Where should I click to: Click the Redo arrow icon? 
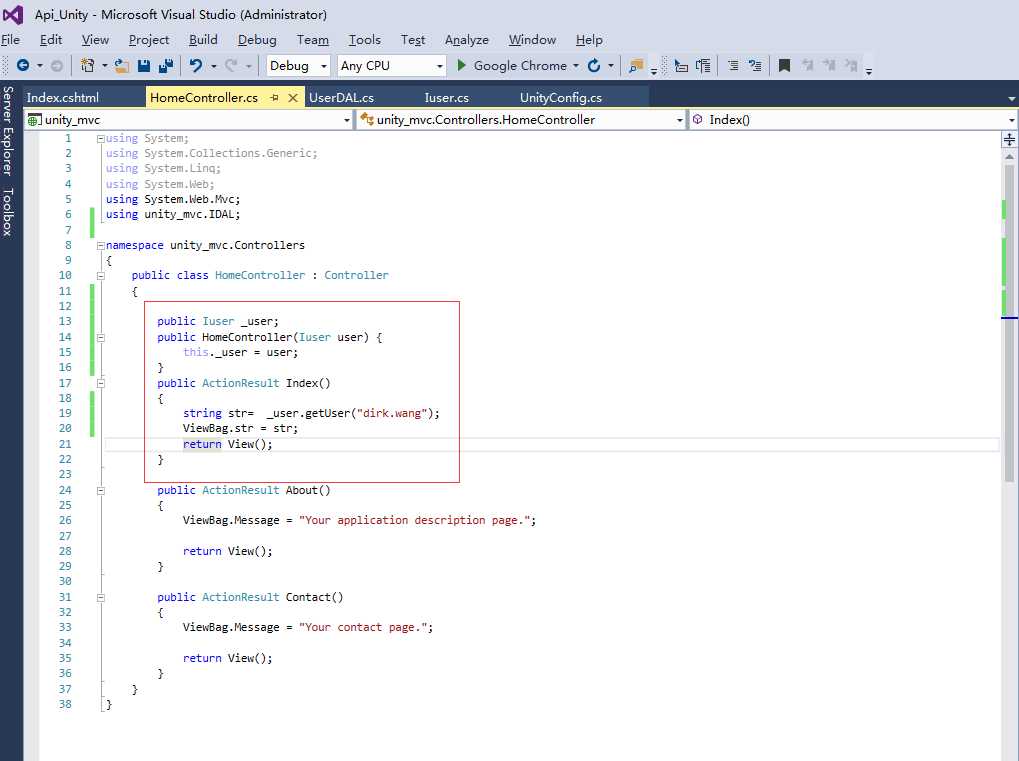pyautogui.click(x=231, y=65)
